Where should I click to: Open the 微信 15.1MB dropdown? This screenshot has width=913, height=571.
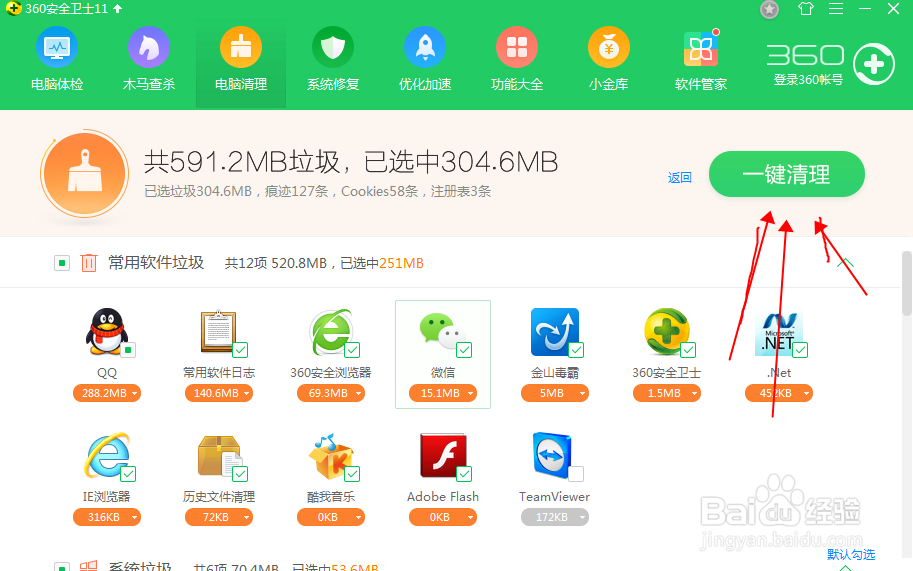pyautogui.click(x=443, y=393)
